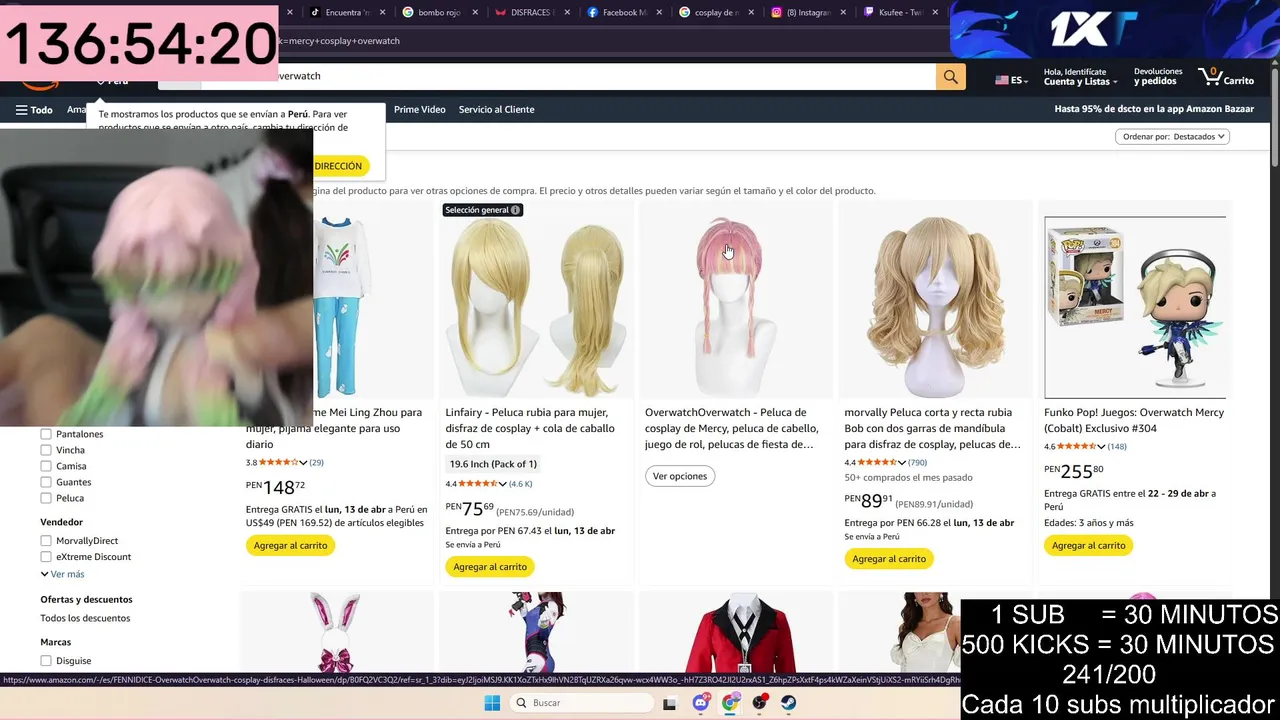Open the ES language selector
Image resolution: width=1280 pixels, height=720 pixels.
[1012, 79]
